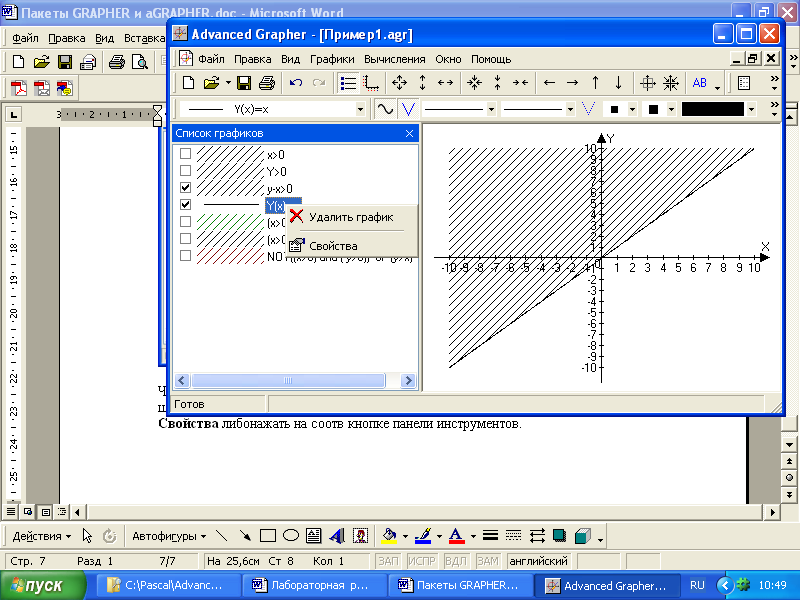Zoom in horizontally icon

[445, 83]
